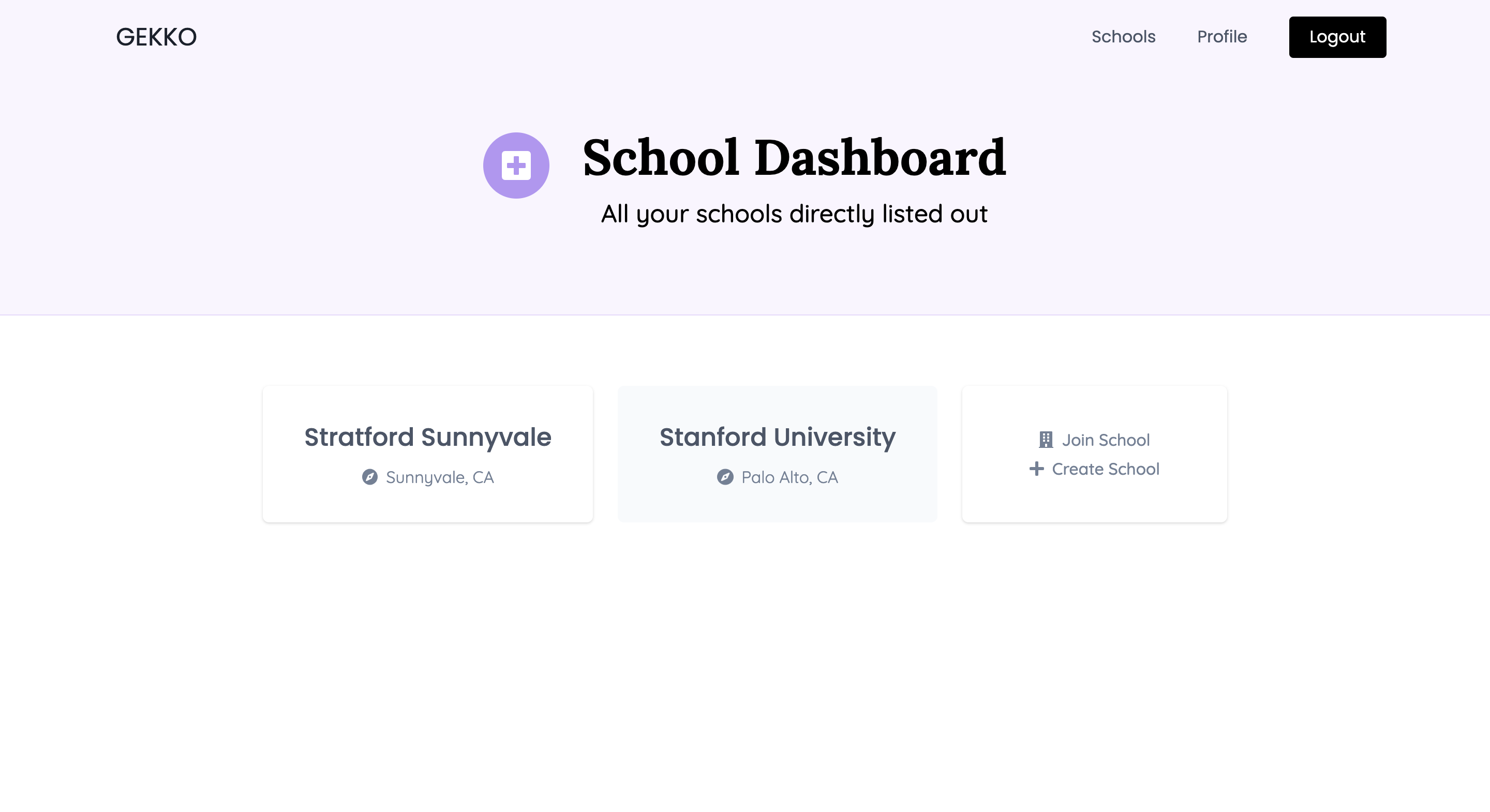Click compass icon beside Sunnyvale, CA
Image resolution: width=1490 pixels, height=812 pixels.
pyautogui.click(x=369, y=477)
